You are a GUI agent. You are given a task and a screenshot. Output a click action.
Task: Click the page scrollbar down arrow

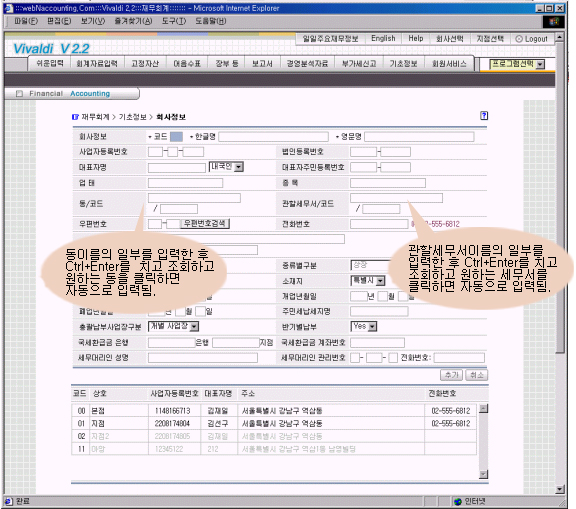pos(560,489)
